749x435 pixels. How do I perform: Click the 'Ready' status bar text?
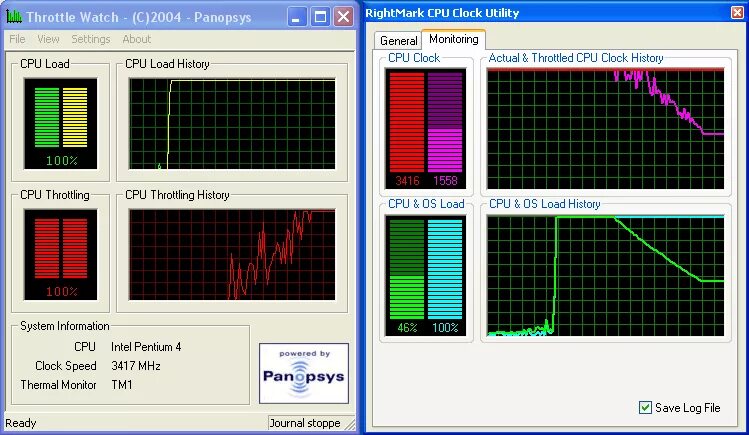pyautogui.click(x=21, y=423)
